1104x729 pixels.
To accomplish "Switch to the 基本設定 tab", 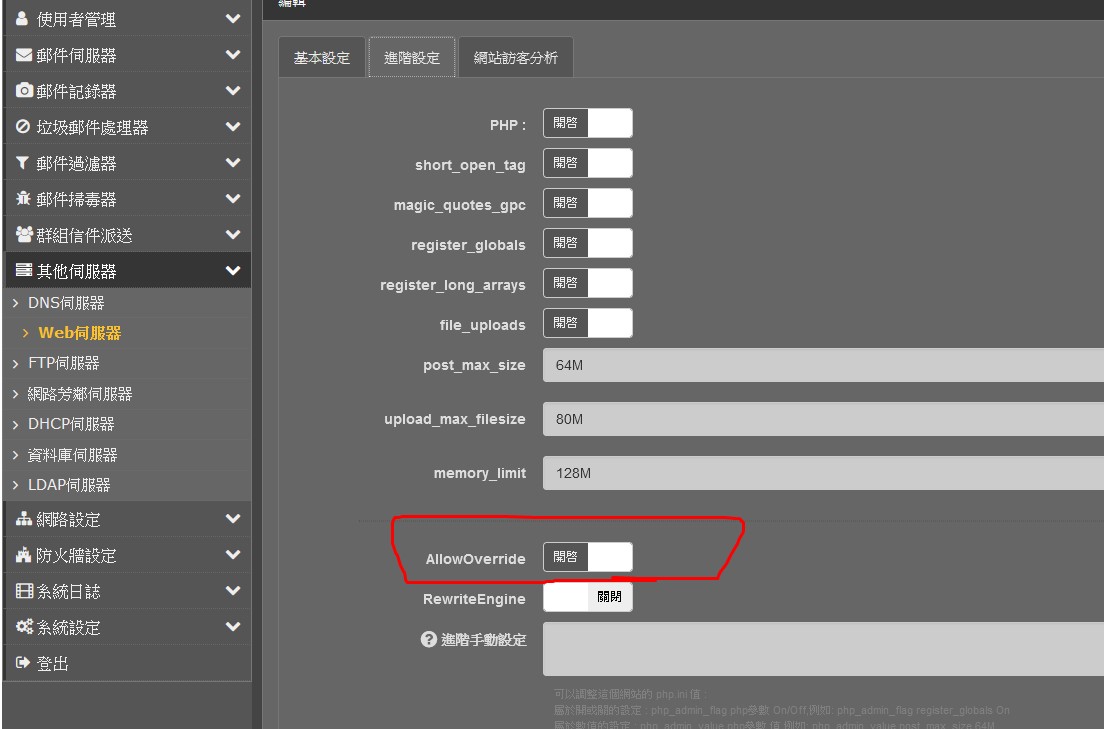I will coord(322,58).
